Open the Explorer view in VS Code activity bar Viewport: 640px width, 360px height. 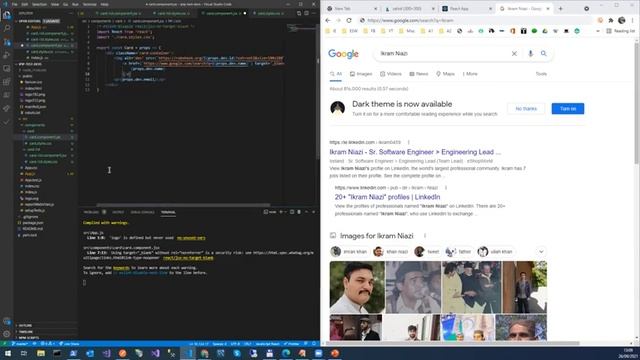(7, 15)
